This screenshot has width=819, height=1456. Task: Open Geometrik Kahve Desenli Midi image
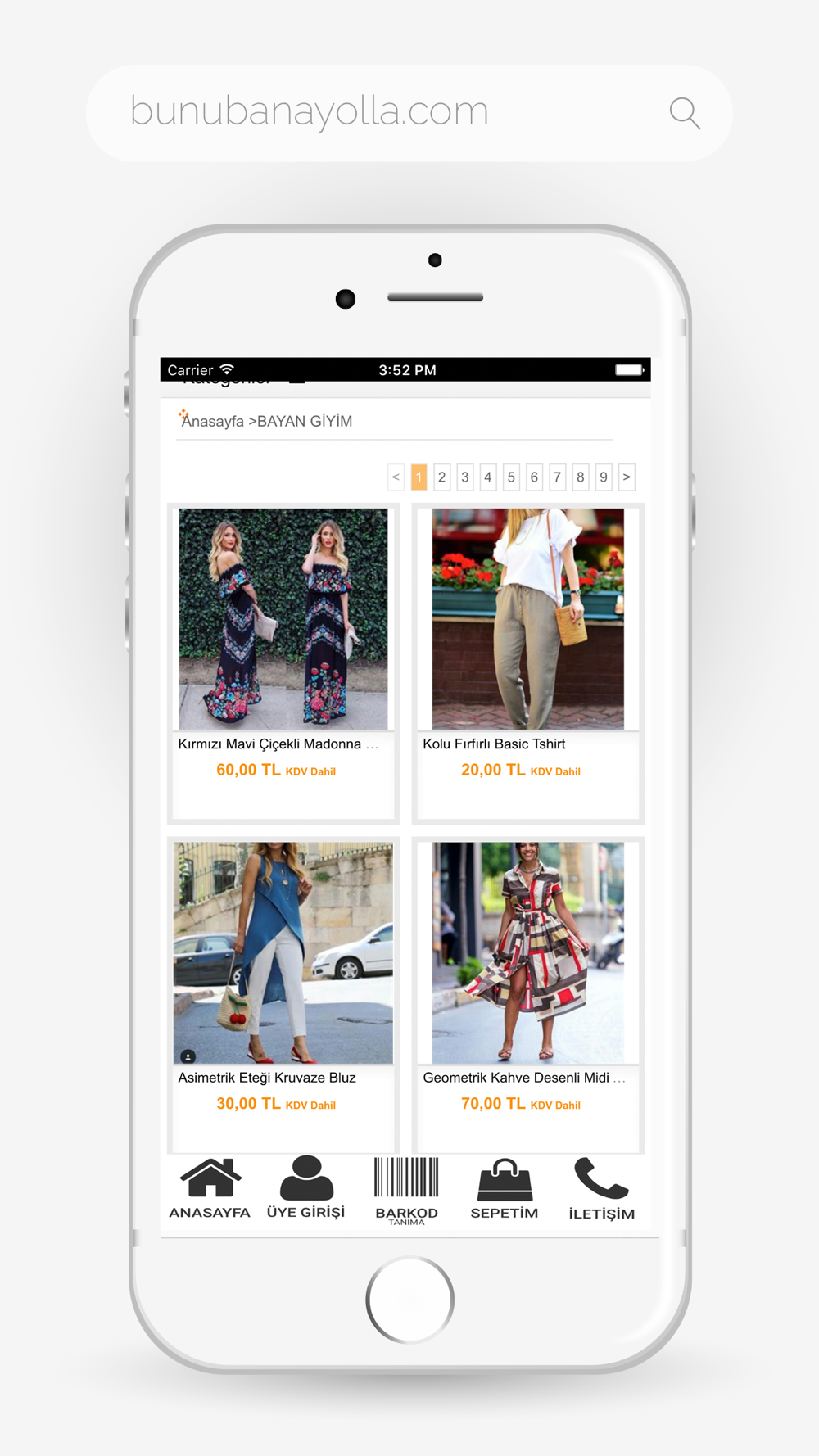coord(528,953)
